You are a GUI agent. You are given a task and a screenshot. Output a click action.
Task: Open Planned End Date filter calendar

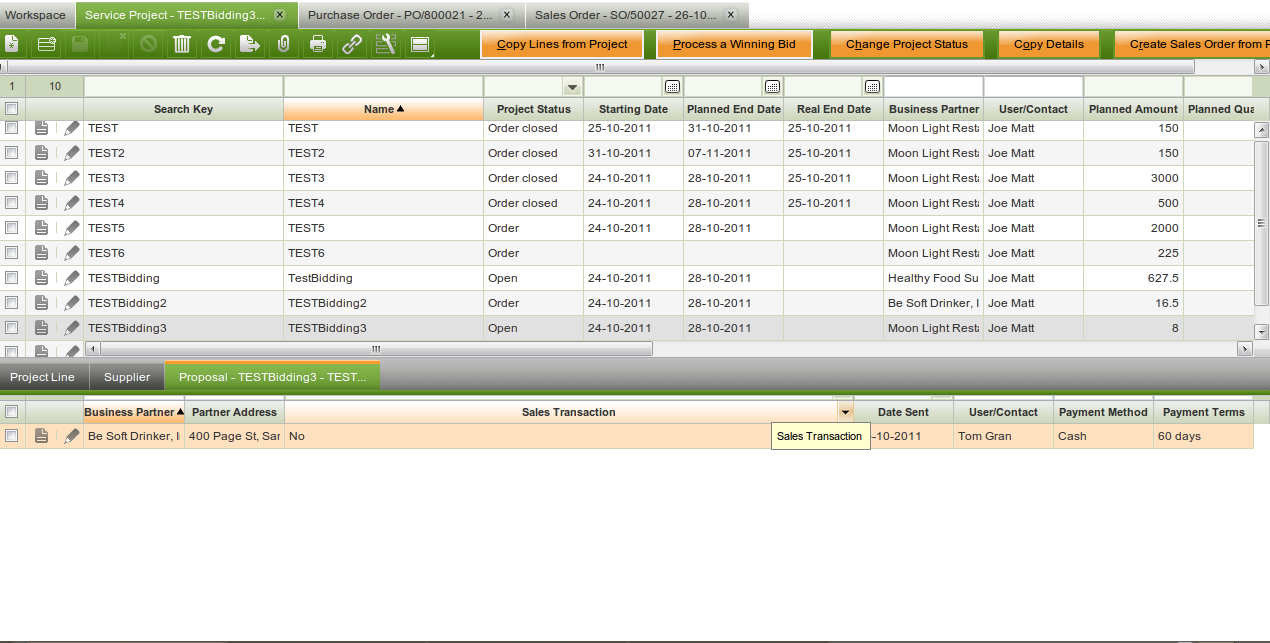(x=772, y=87)
